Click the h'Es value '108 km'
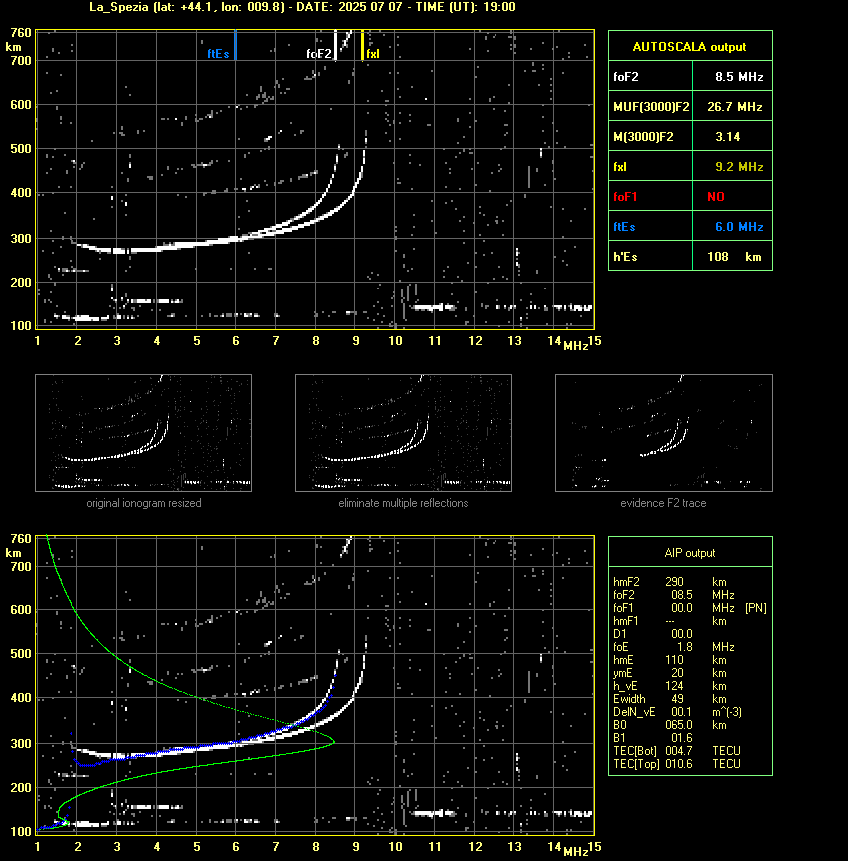This screenshot has height=861, width=848. point(734,256)
